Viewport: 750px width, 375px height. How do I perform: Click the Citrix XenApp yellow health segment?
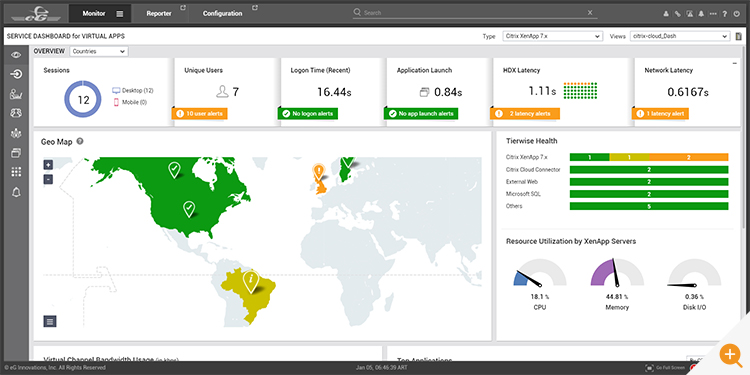(629, 157)
